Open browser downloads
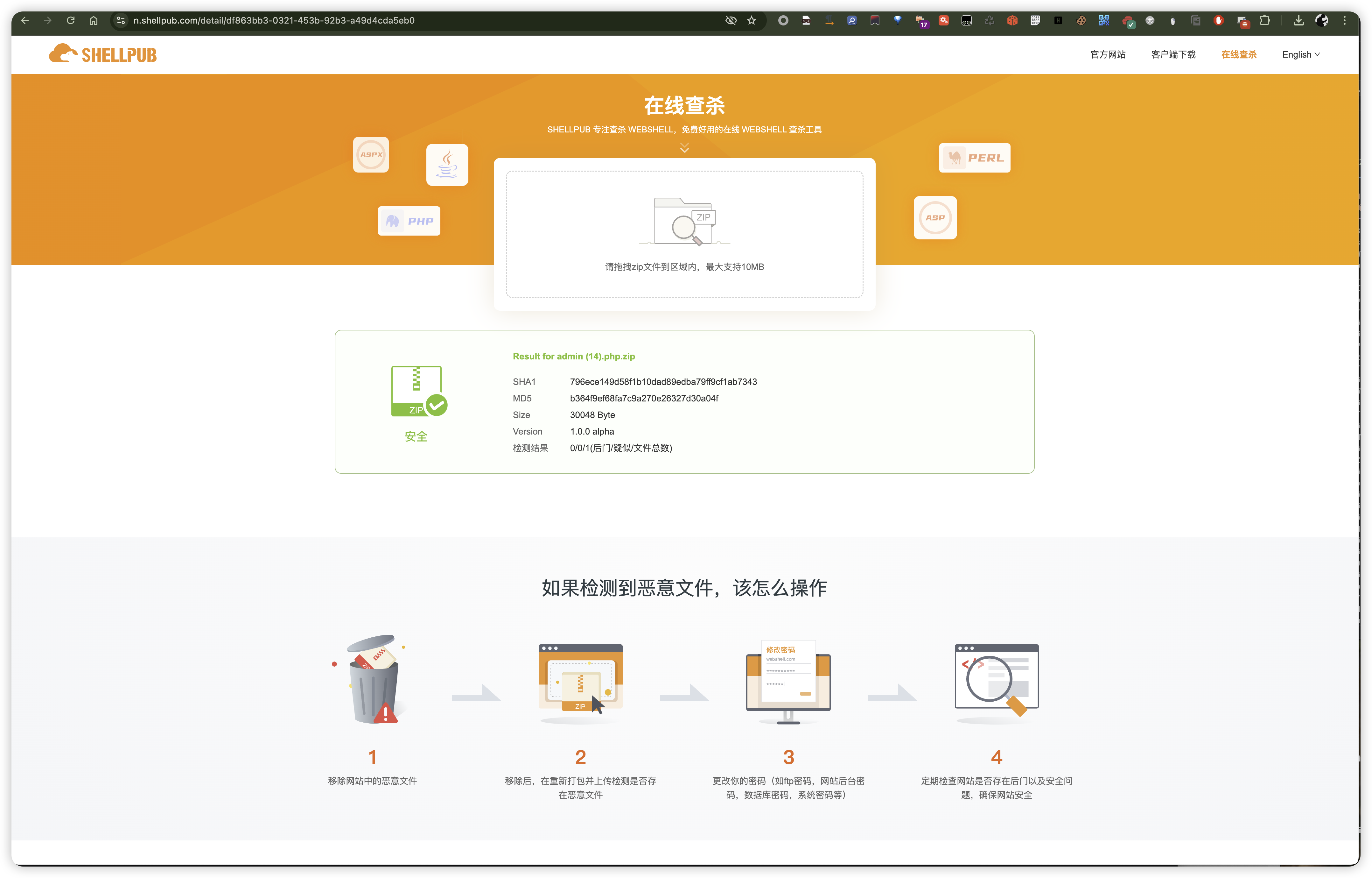Screen dimensions: 1372x878 tap(1298, 20)
